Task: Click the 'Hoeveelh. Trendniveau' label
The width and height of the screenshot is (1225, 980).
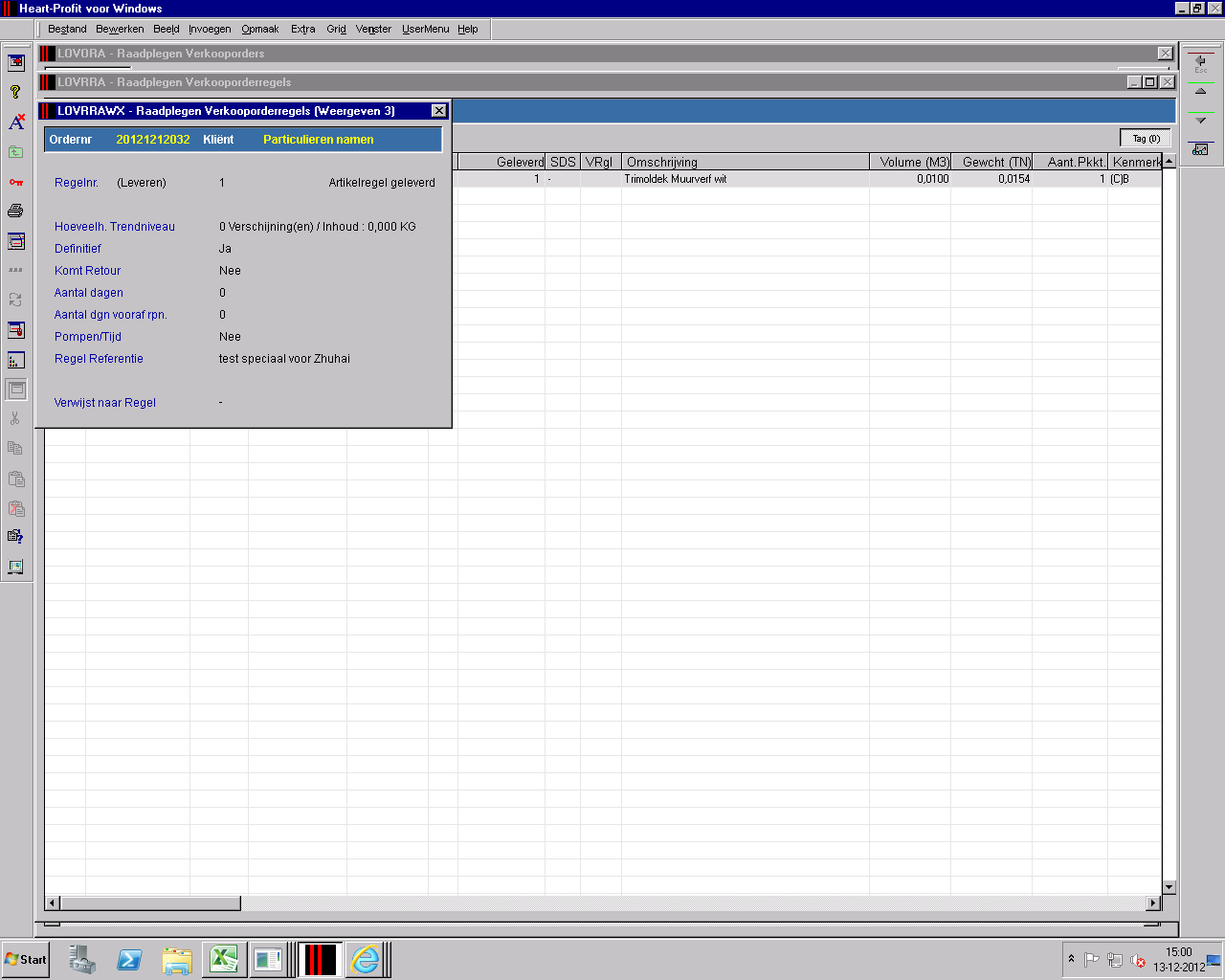Action: coord(115,227)
